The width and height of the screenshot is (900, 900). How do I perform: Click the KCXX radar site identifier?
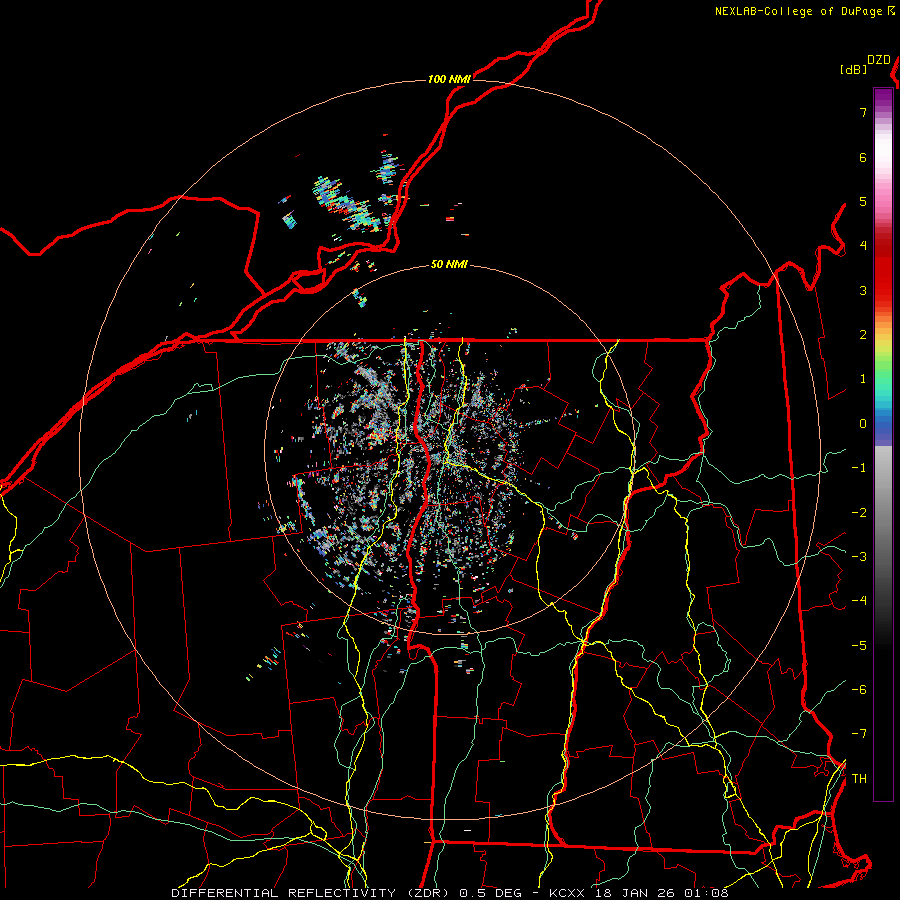coord(568,893)
